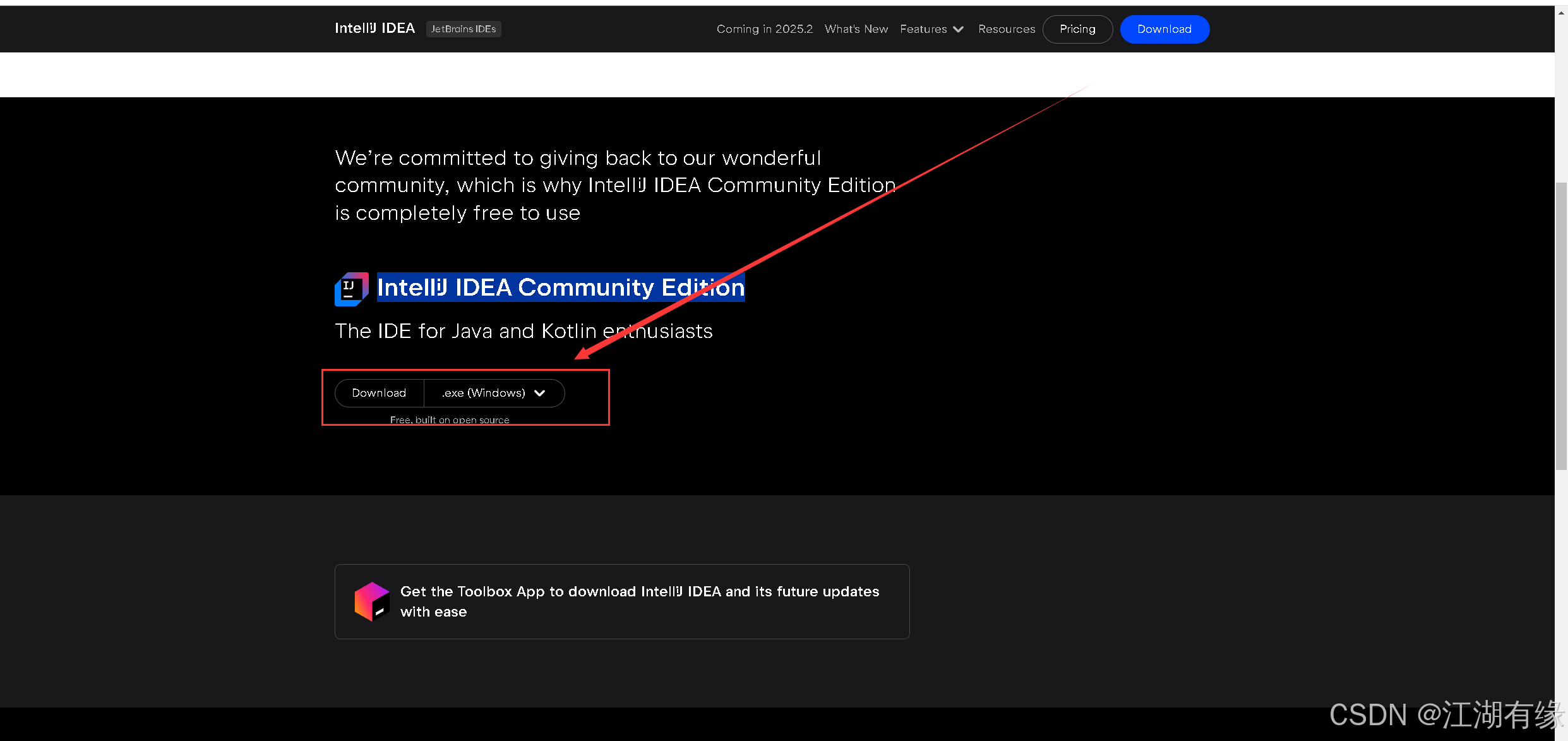This screenshot has height=741, width=1568.
Task: Click the blue Download button in the header
Action: [1164, 29]
